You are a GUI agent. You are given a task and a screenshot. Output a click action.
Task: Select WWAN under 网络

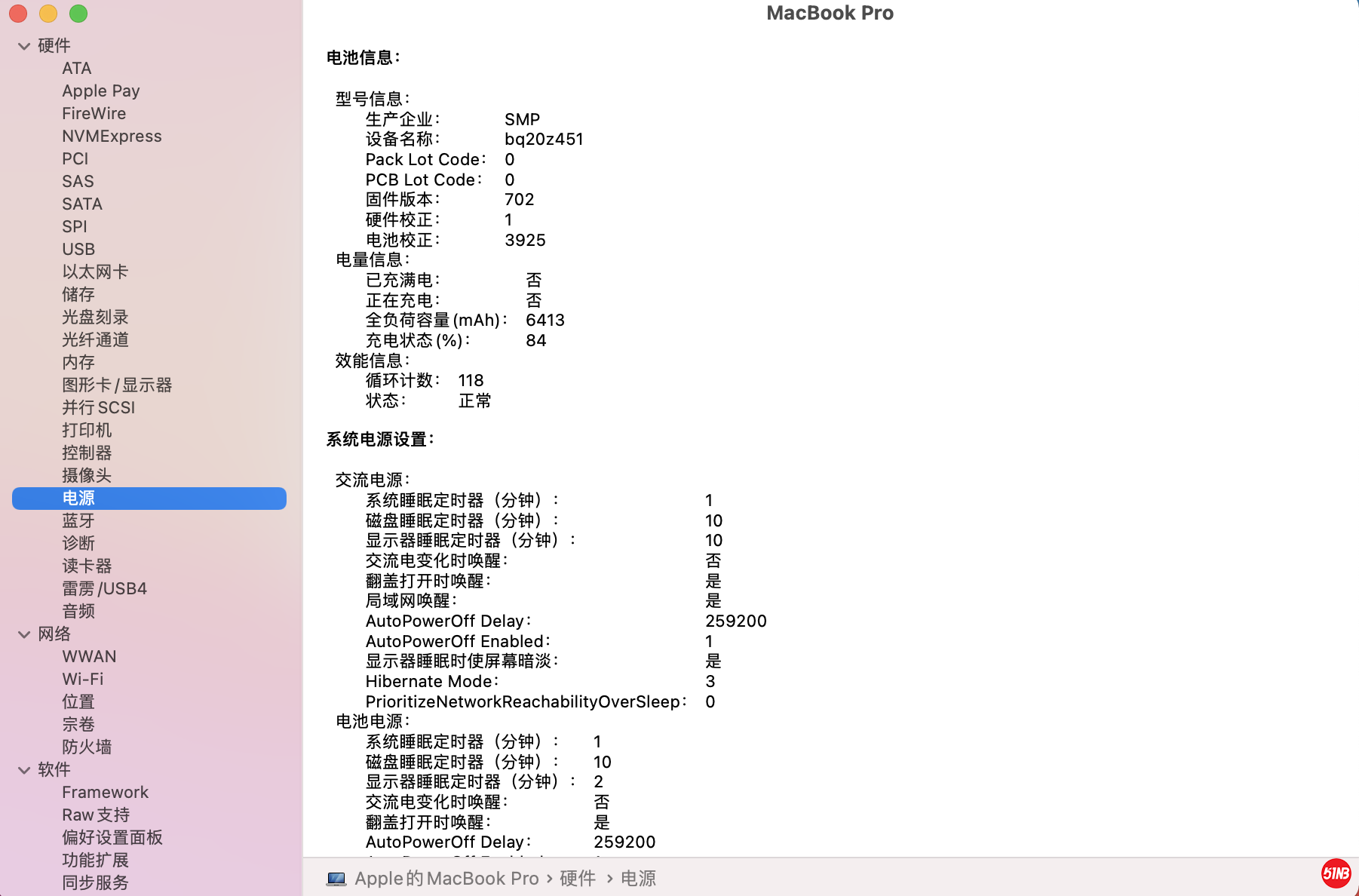click(89, 657)
